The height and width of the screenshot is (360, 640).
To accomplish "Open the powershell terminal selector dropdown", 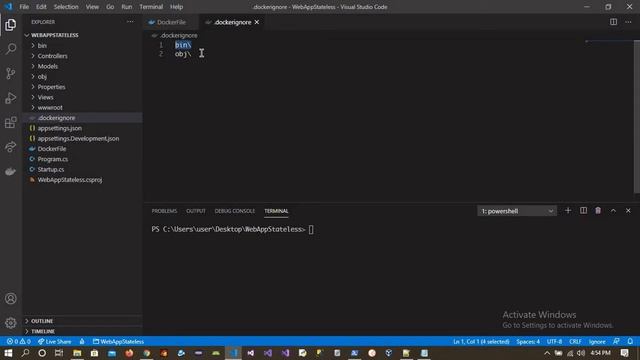I will point(517,211).
